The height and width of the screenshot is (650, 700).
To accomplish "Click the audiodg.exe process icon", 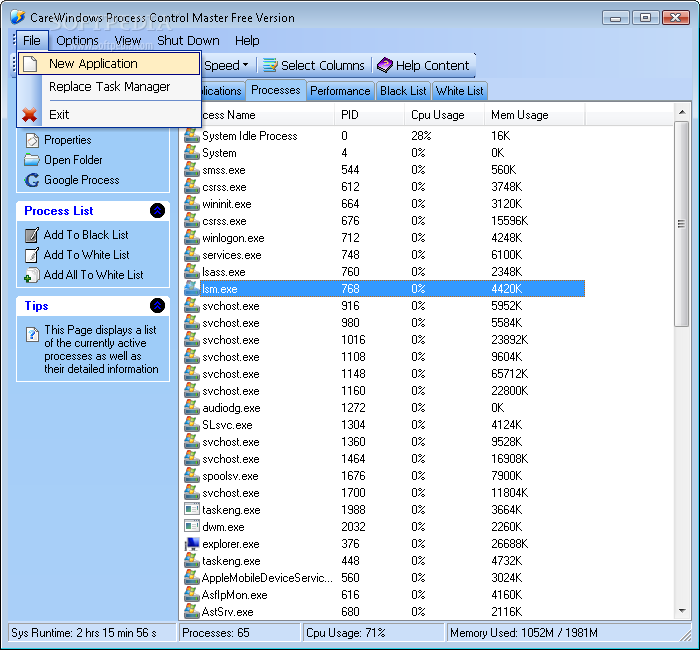I will pos(192,408).
